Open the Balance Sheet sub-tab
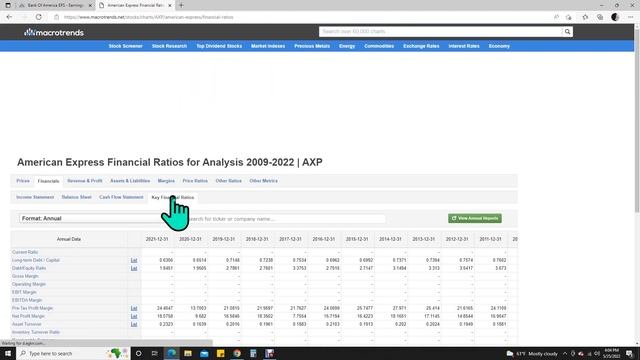Screen dimensions: 640x360 [x=77, y=197]
